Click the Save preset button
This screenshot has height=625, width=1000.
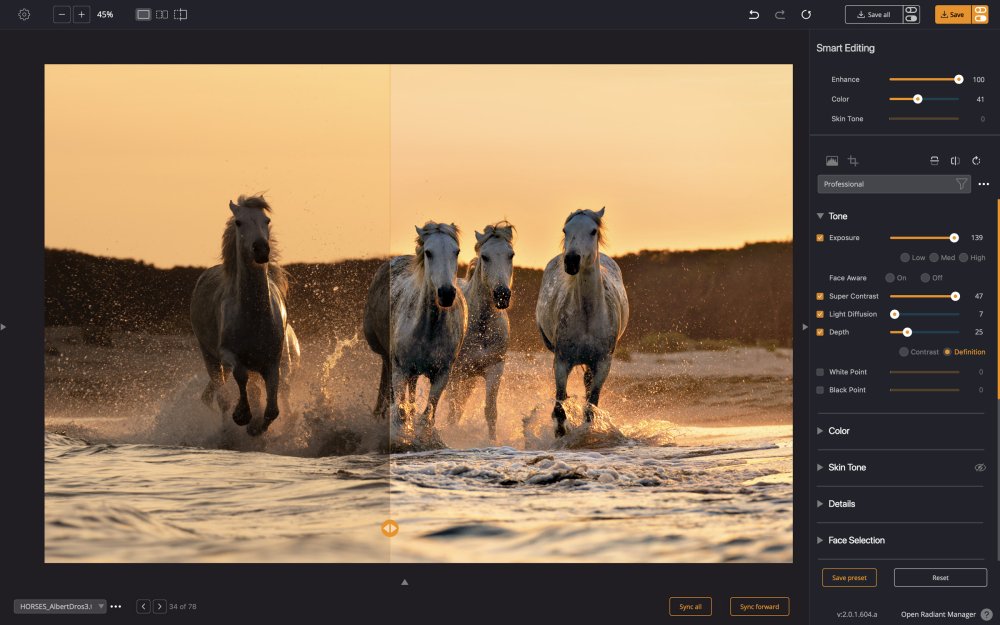point(849,578)
